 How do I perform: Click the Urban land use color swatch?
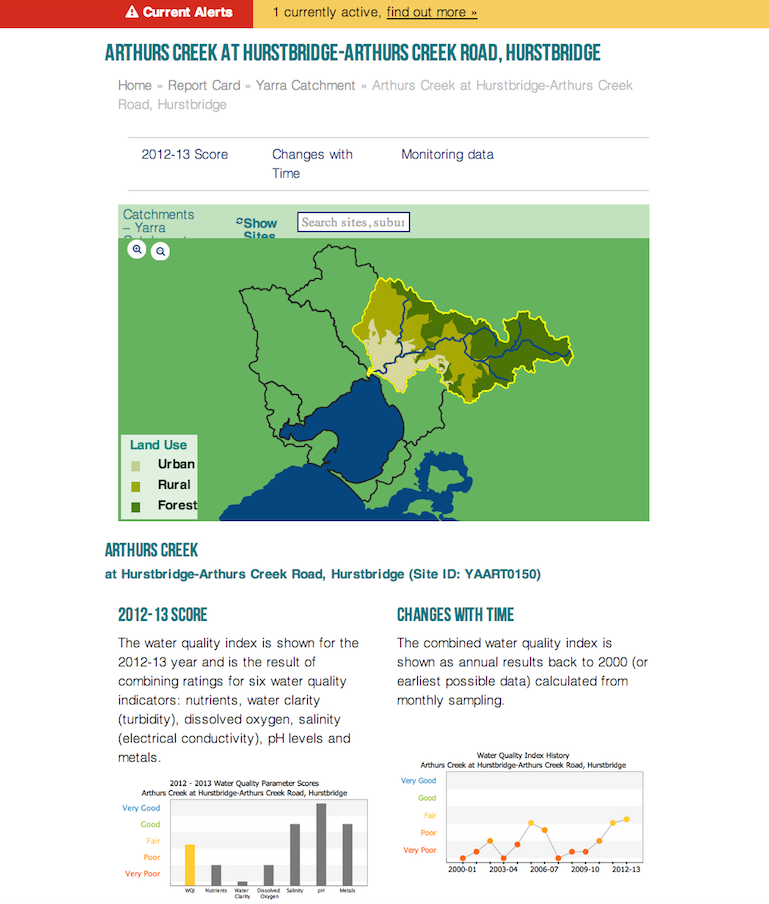tap(136, 466)
